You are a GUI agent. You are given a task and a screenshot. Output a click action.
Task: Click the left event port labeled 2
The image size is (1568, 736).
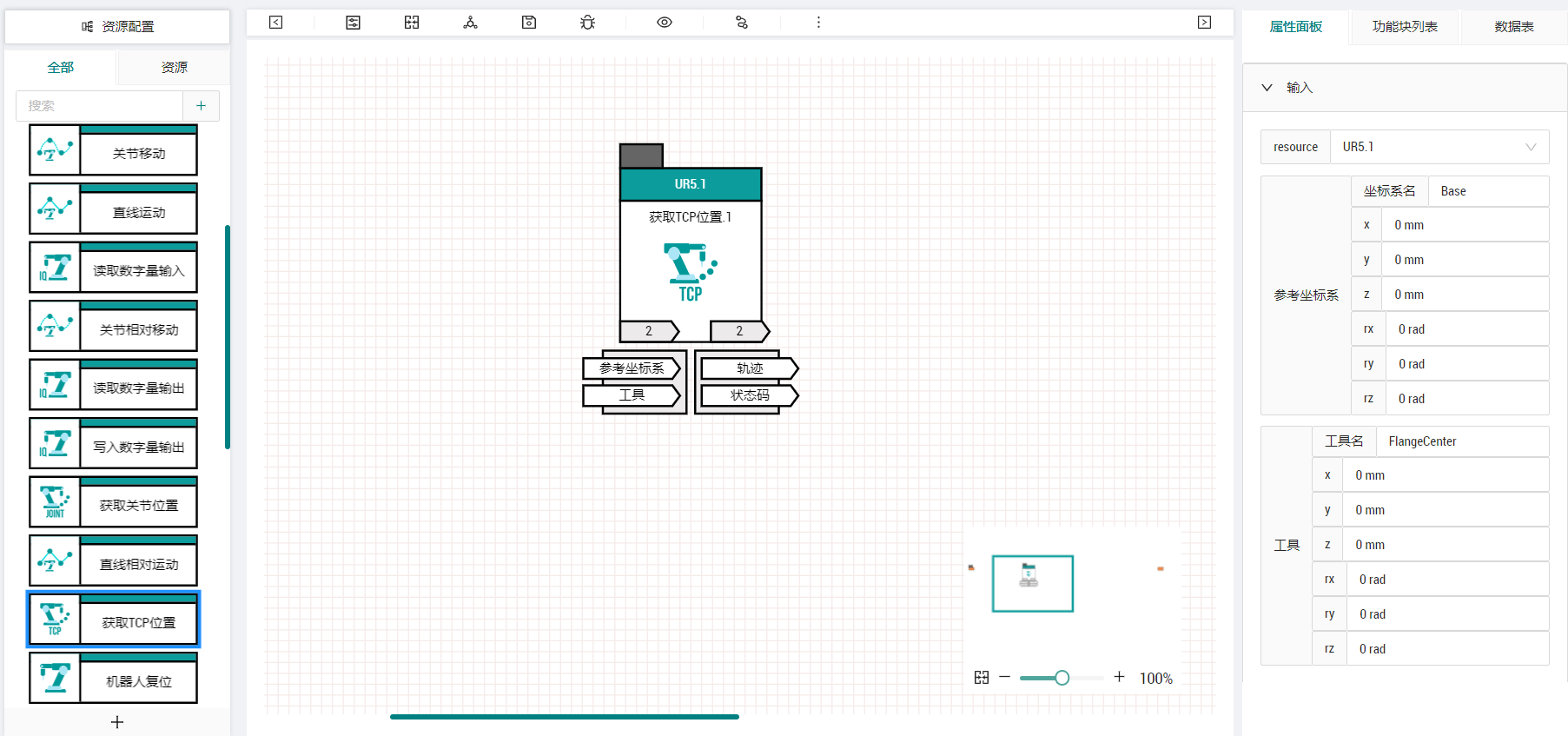pyautogui.click(x=649, y=331)
